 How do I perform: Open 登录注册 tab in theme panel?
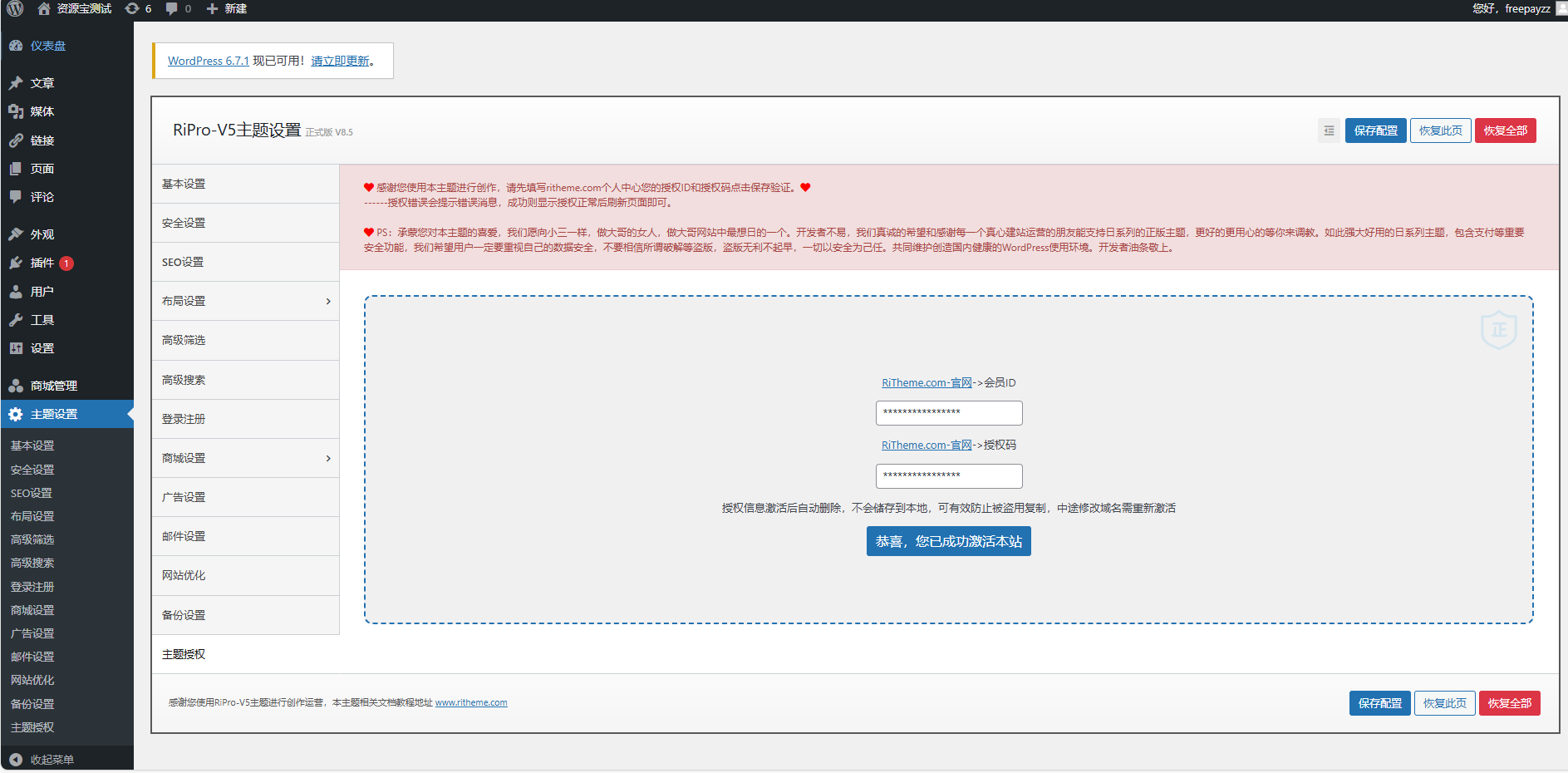click(245, 419)
